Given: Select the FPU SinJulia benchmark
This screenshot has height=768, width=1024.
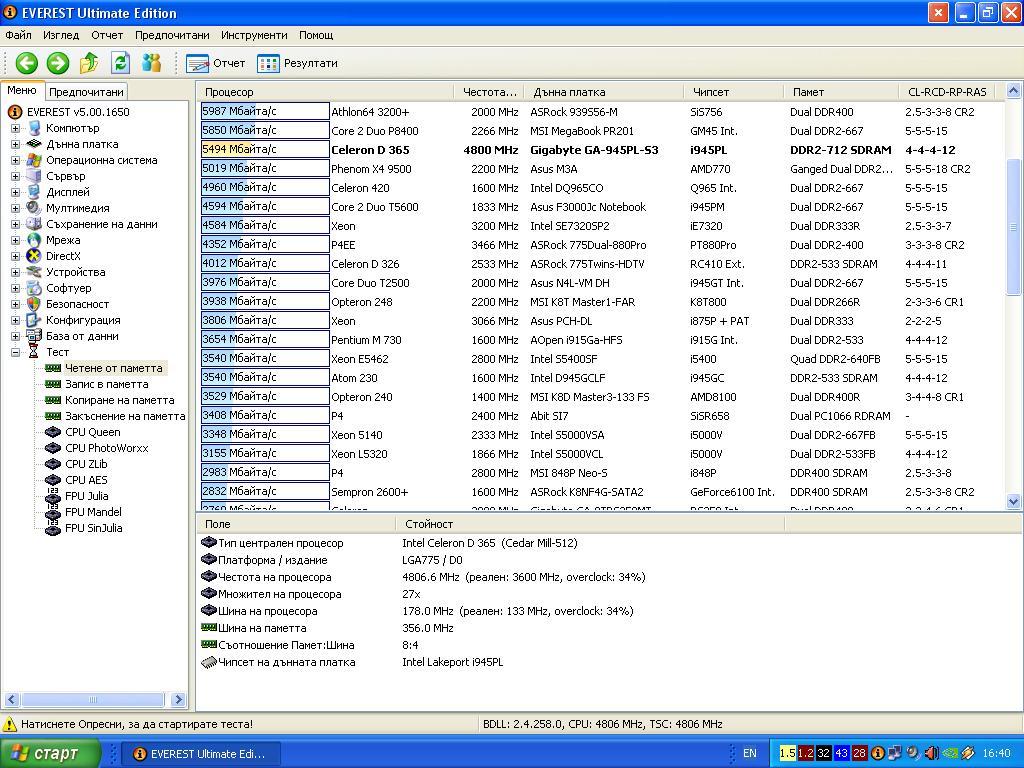Looking at the screenshot, I should [93, 528].
